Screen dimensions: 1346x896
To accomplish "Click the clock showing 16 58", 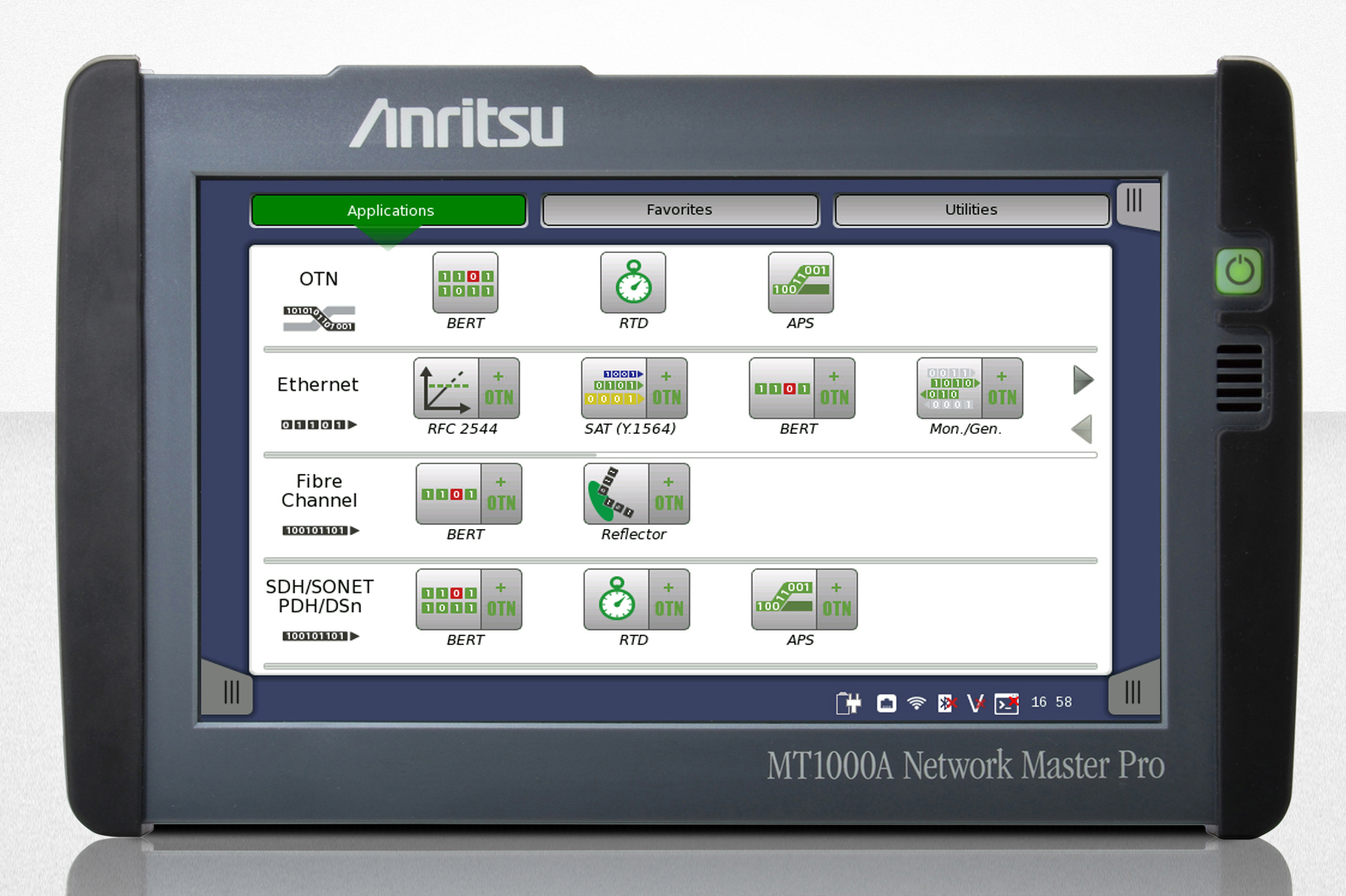I will 1052,702.
